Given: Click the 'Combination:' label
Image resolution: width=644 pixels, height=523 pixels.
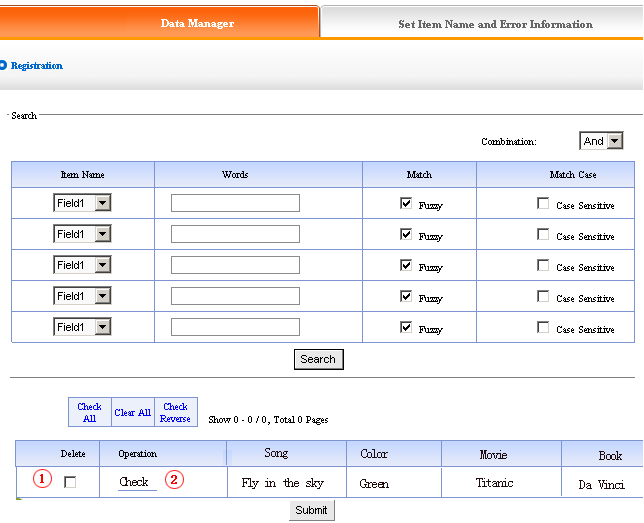Looking at the screenshot, I should [x=509, y=141].
